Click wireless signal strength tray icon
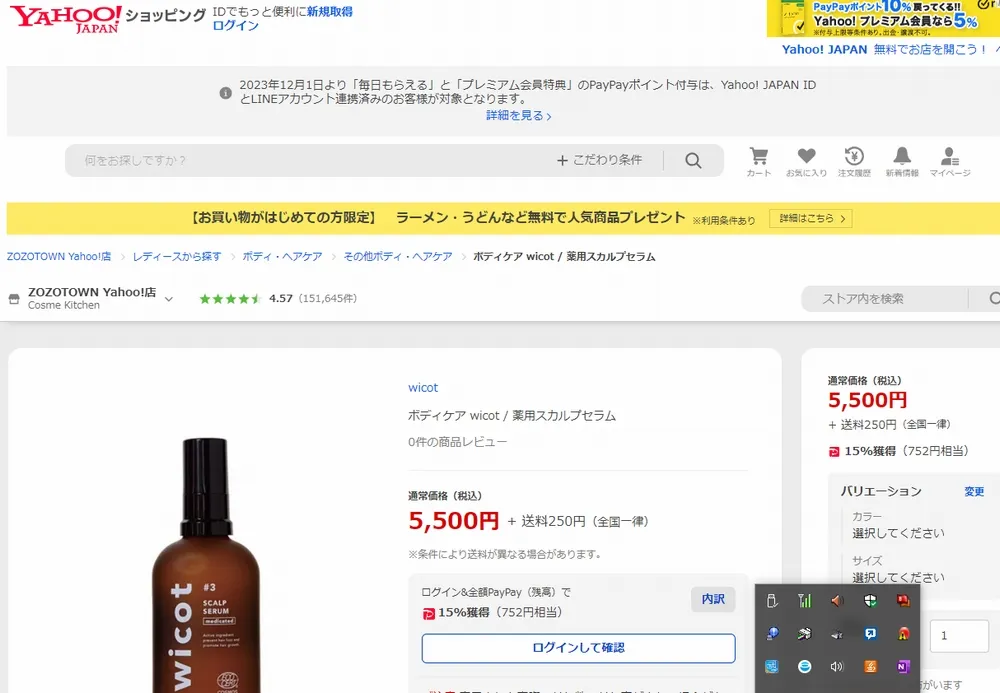This screenshot has height=693, width=1000. [x=805, y=601]
